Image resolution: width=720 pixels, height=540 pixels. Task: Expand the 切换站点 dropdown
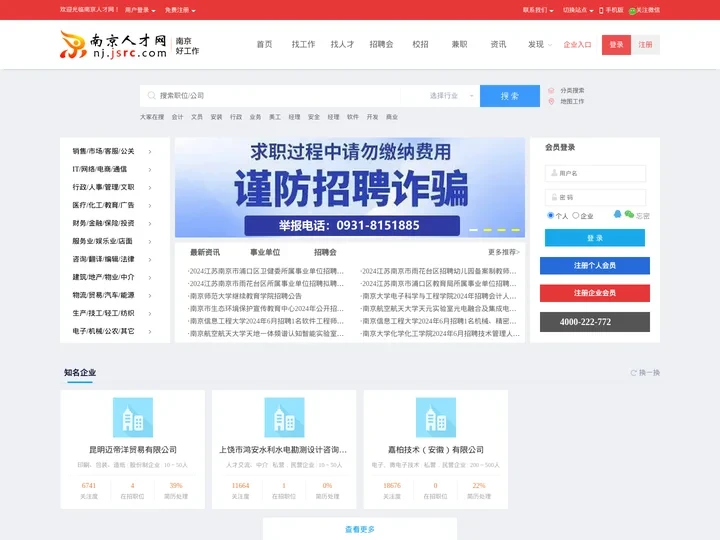578,10
